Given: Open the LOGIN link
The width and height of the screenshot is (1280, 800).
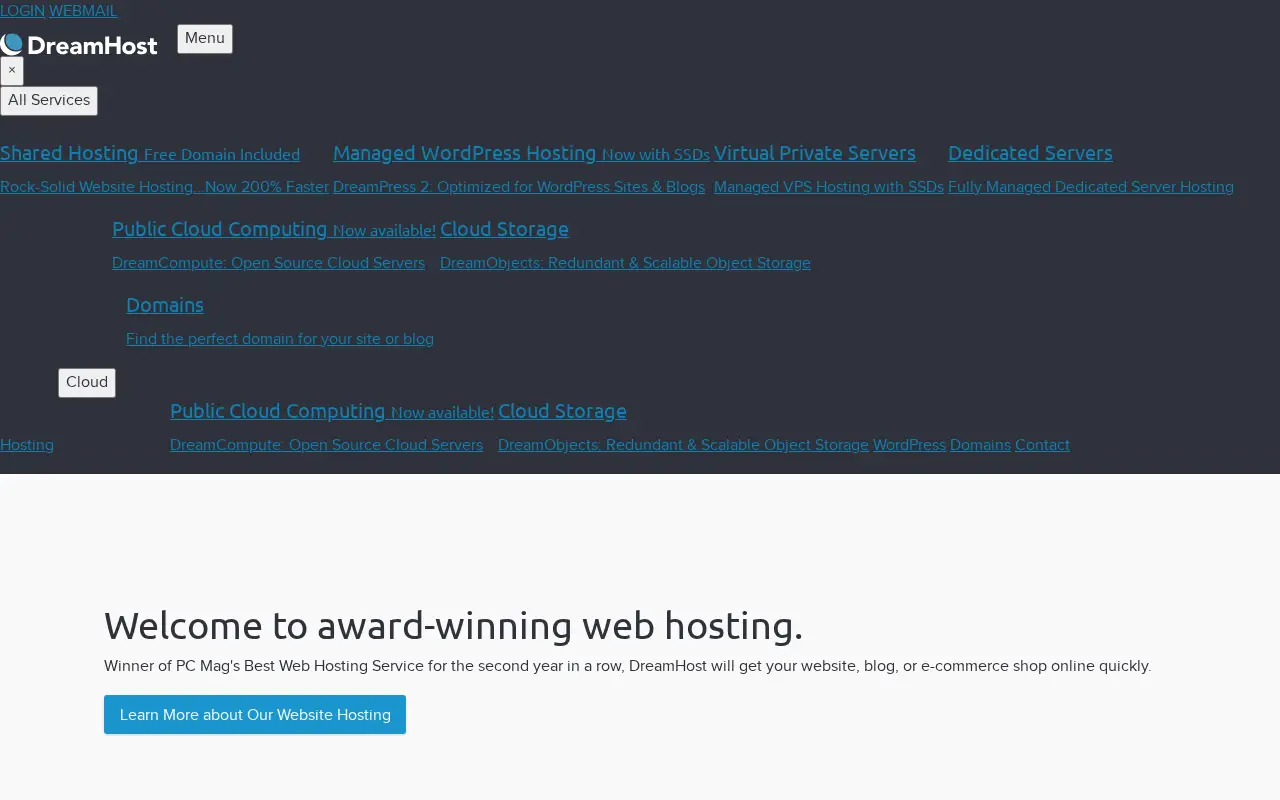Looking at the screenshot, I should [x=22, y=11].
